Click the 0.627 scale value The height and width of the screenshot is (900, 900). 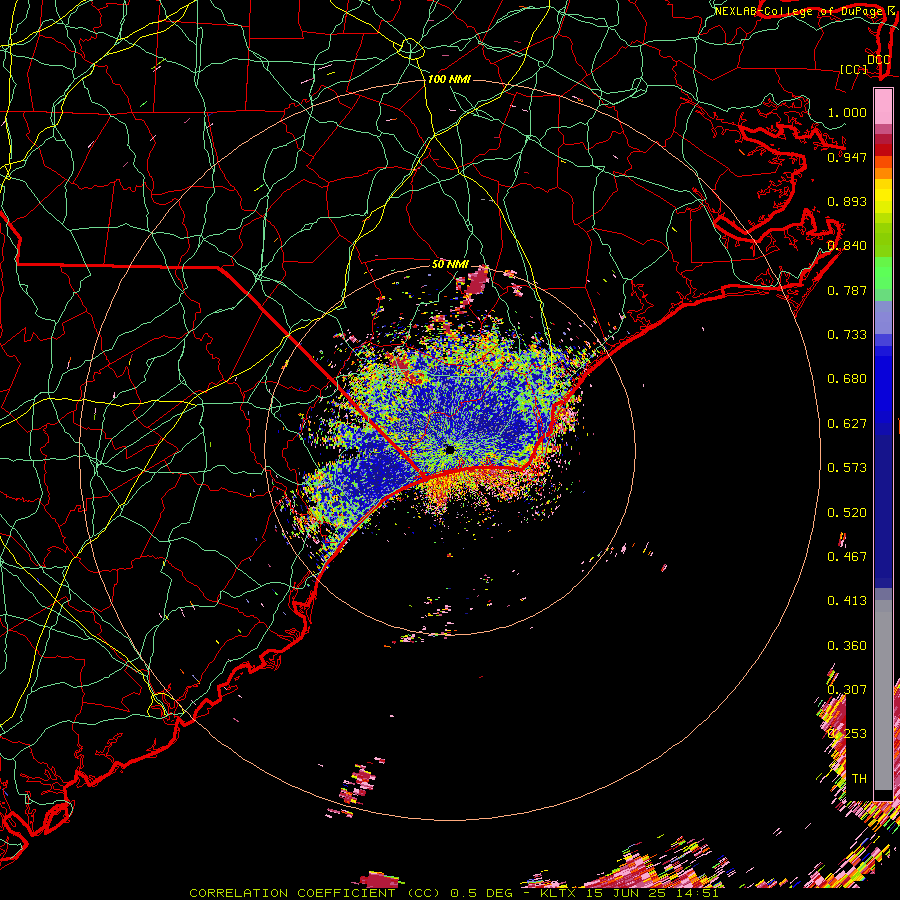(847, 424)
